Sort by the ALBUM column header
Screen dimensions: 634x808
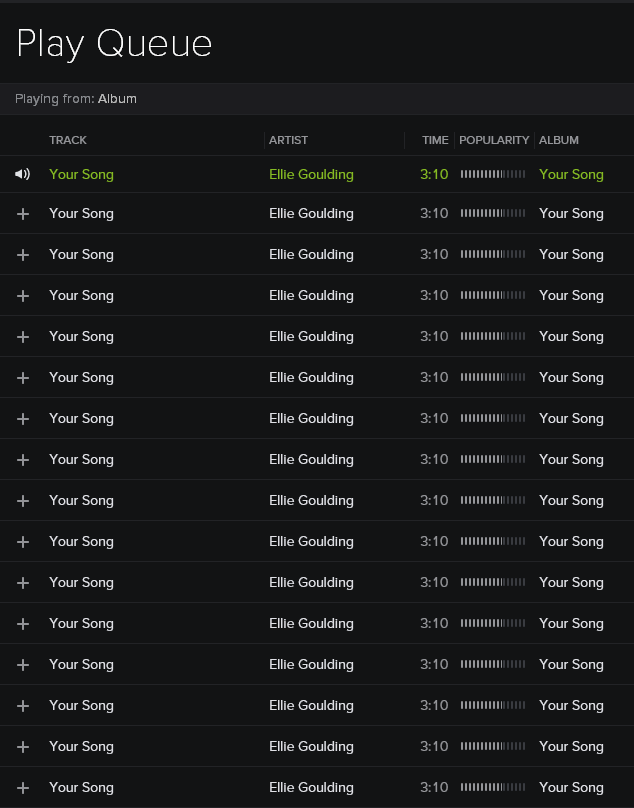tap(559, 140)
